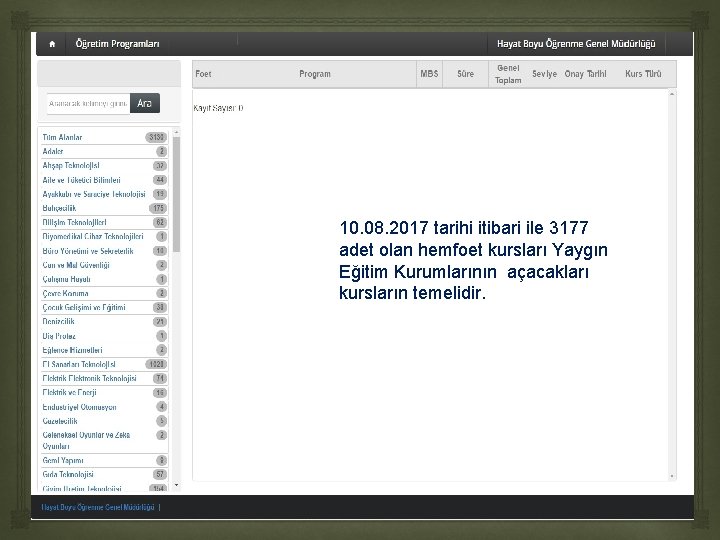Click the search keyword input field
720x540 pixels.
[x=88, y=103]
